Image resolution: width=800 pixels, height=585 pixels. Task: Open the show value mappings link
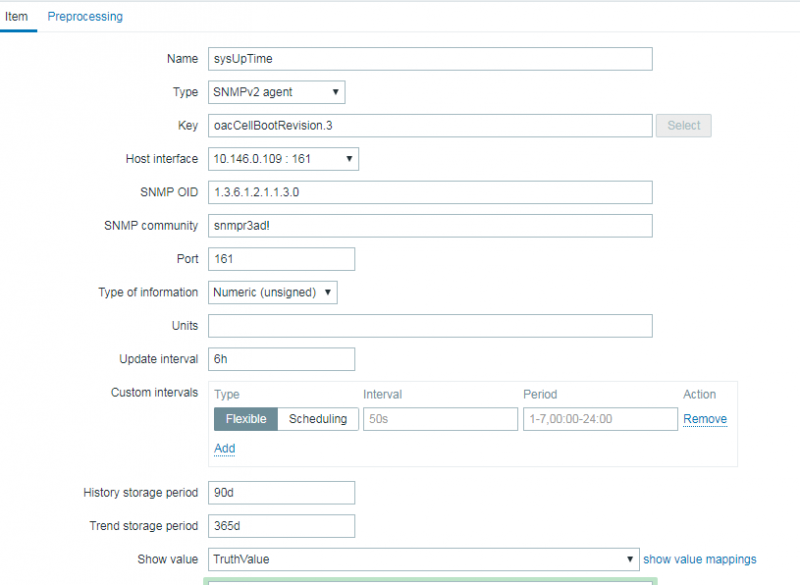pyautogui.click(x=699, y=559)
